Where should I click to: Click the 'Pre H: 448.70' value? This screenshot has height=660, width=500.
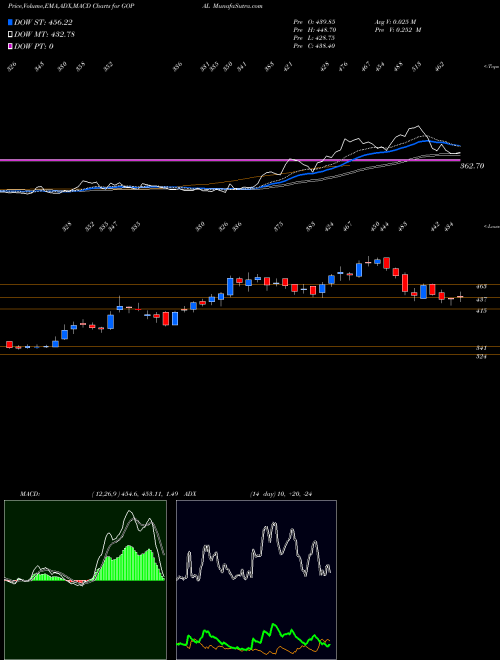tap(314, 30)
